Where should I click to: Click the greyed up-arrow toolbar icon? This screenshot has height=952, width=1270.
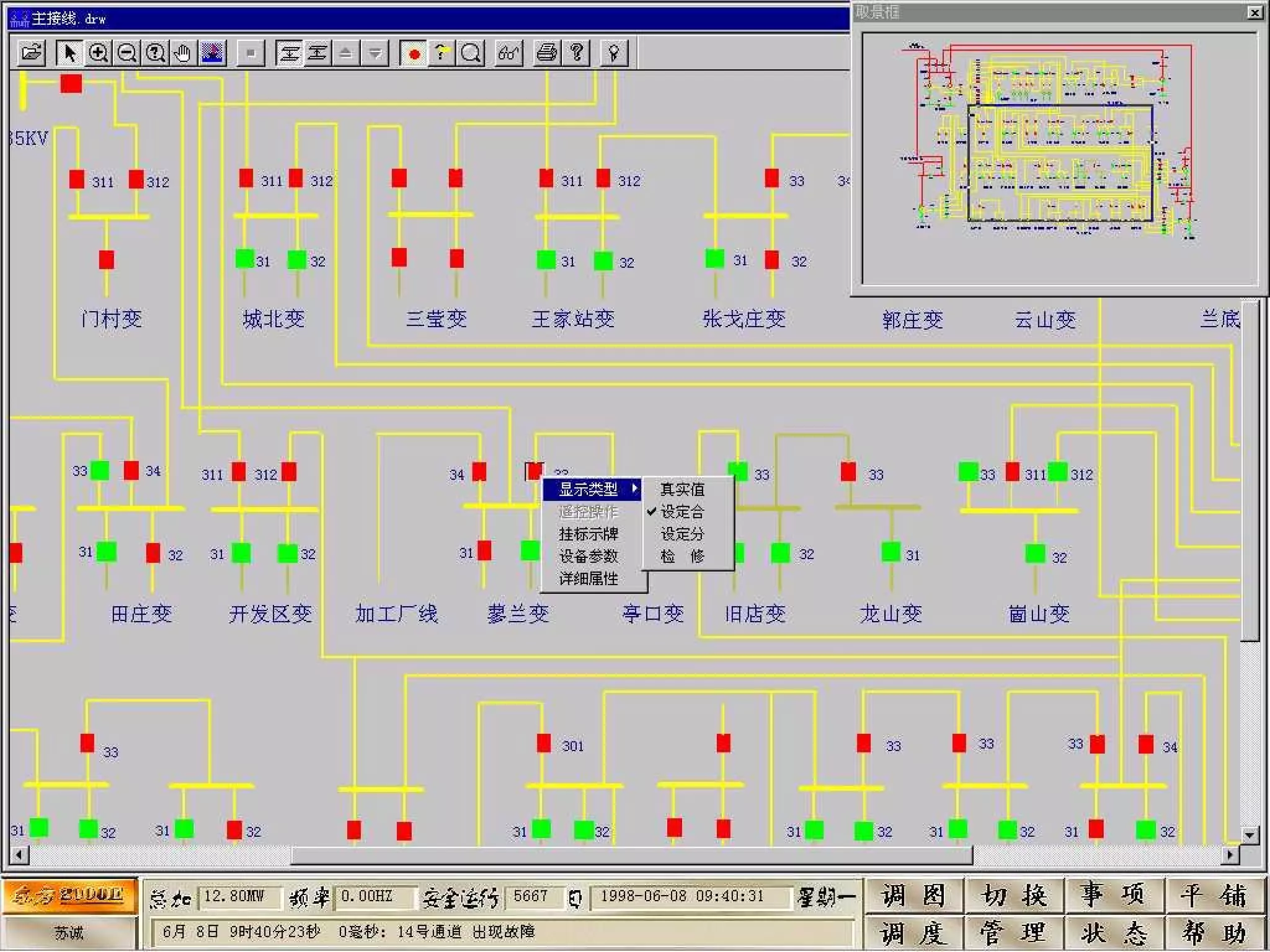345,53
